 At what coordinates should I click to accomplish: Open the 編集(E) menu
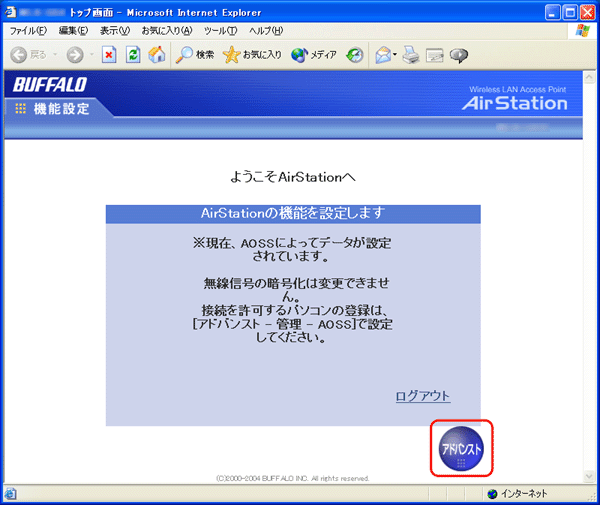coord(73,31)
